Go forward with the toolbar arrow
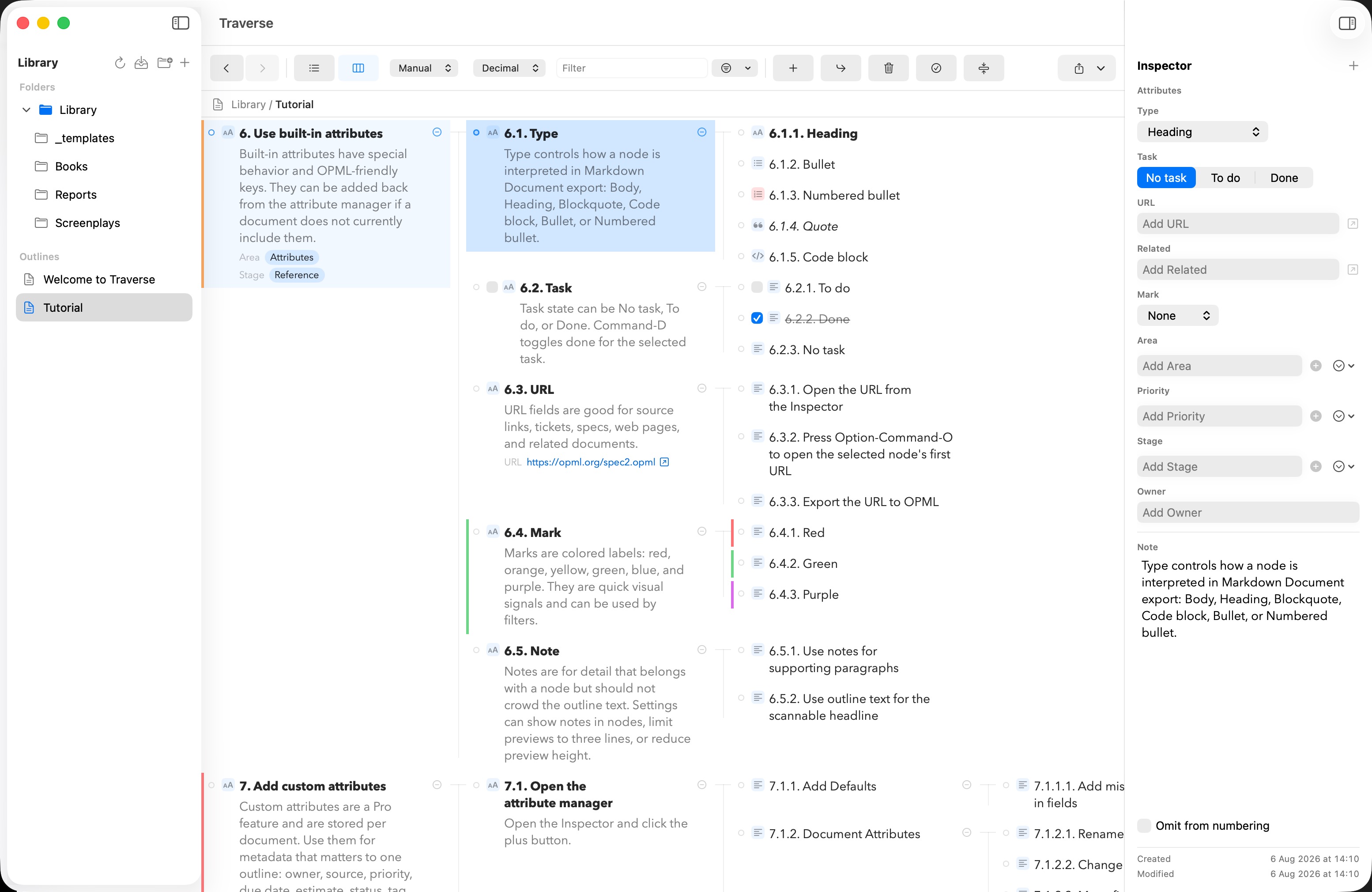The image size is (1372, 892). pyautogui.click(x=262, y=68)
